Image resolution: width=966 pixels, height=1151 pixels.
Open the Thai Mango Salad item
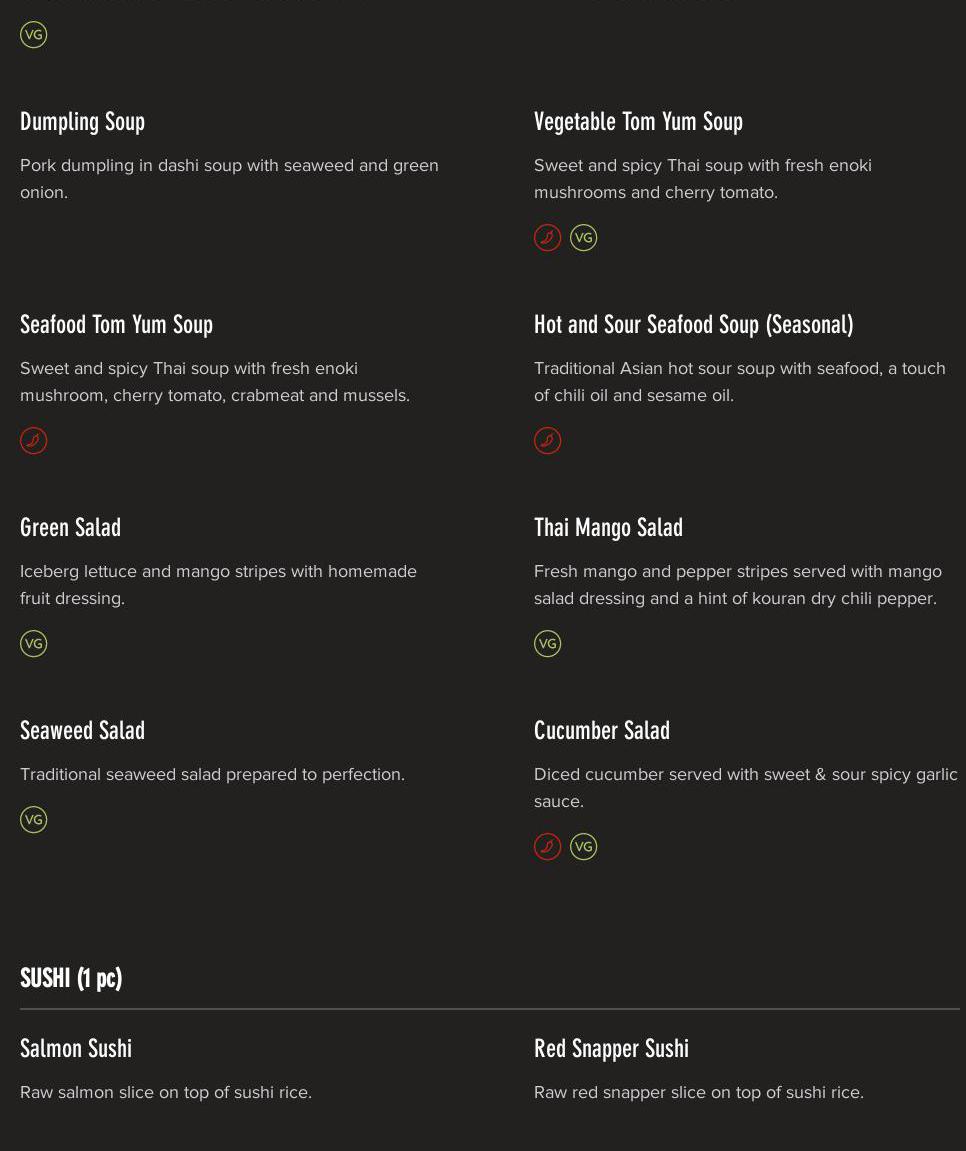click(608, 528)
